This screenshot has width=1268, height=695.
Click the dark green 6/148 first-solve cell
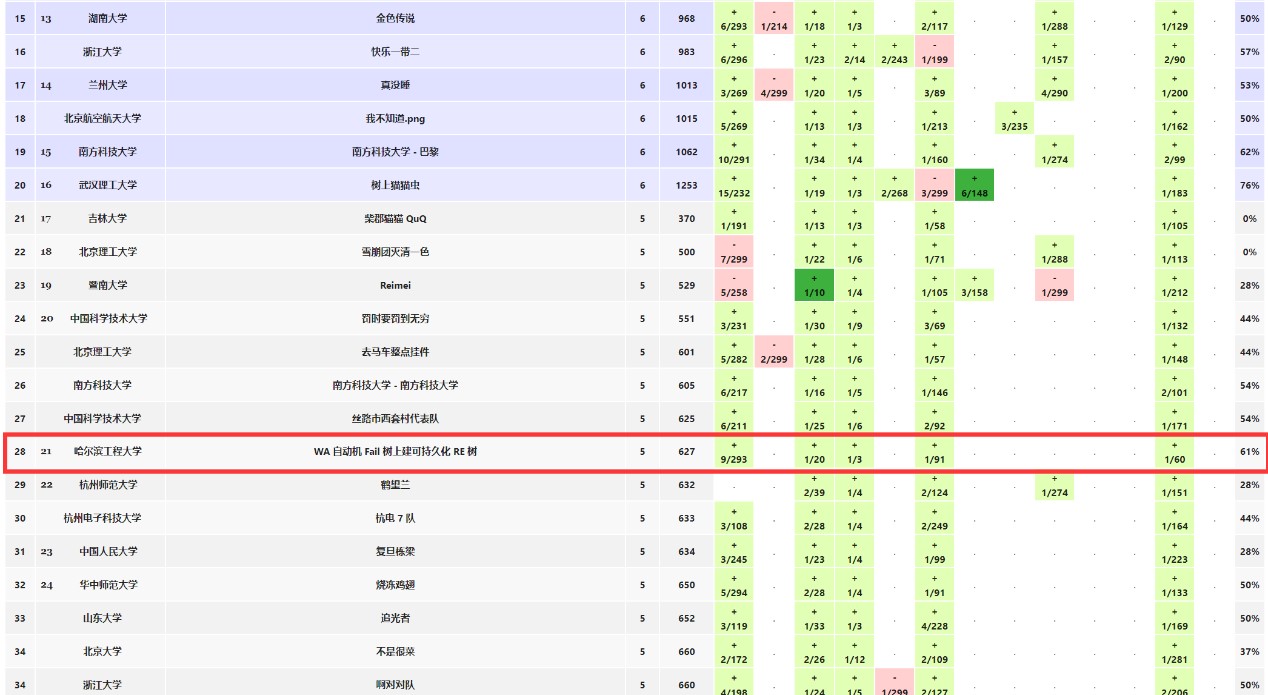tap(974, 185)
